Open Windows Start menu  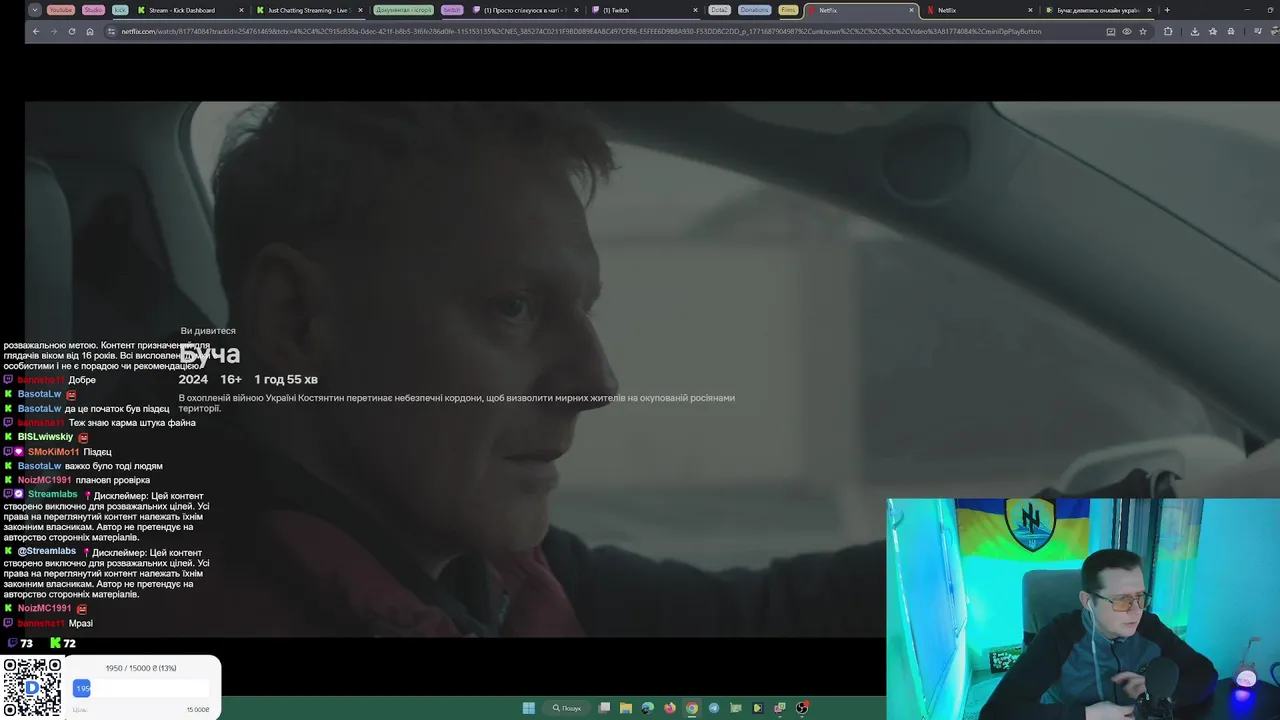pos(528,708)
